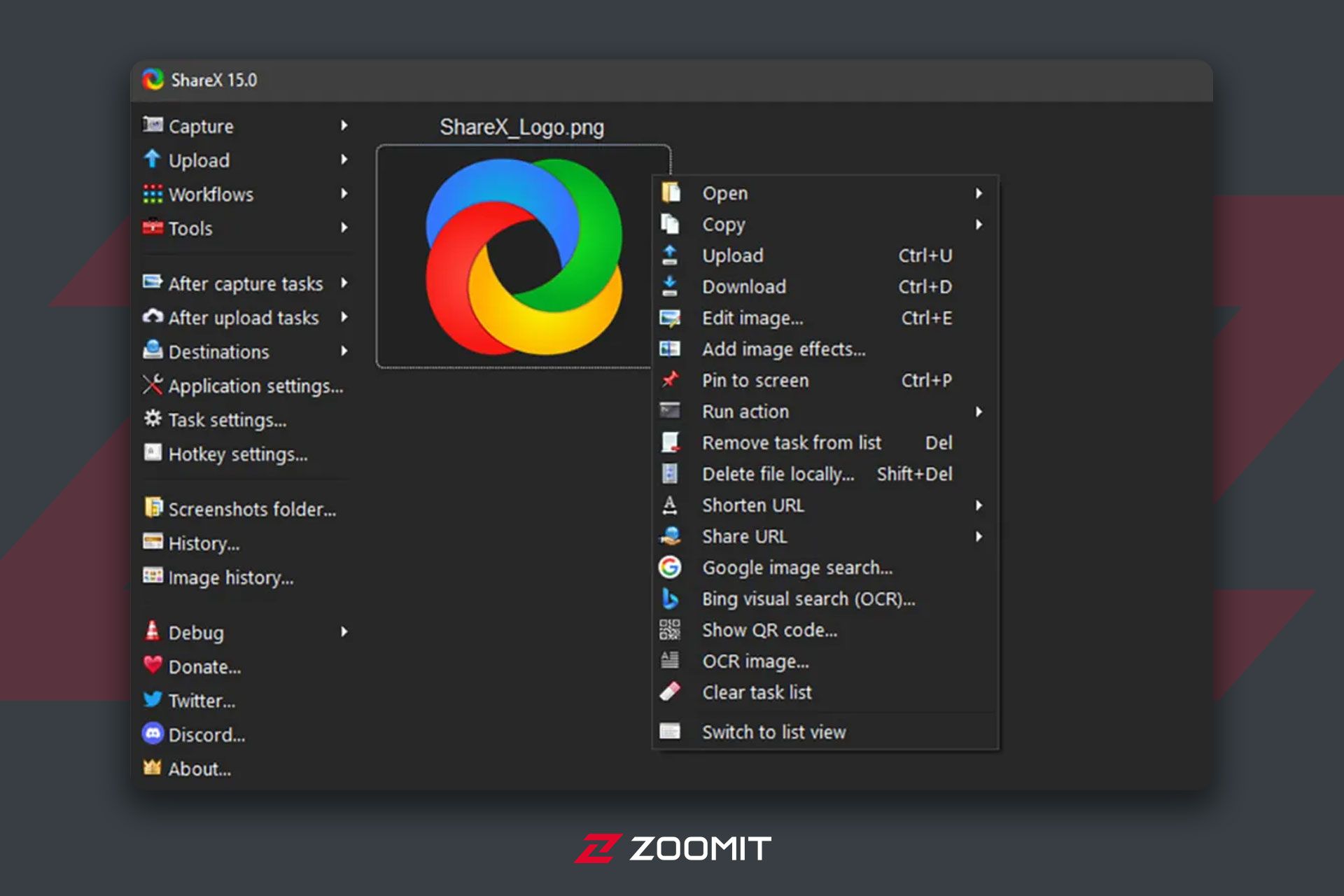This screenshot has width=1344, height=896.
Task: Click the Hotkey settings icon
Action: pos(153,452)
